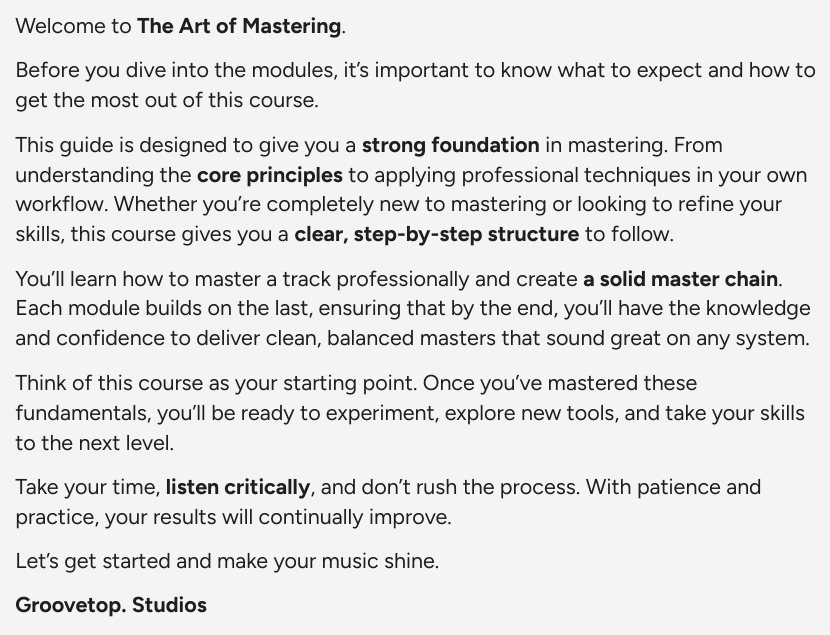
Task: Click the "Groovetop. Studios" signature
Action: [111, 605]
